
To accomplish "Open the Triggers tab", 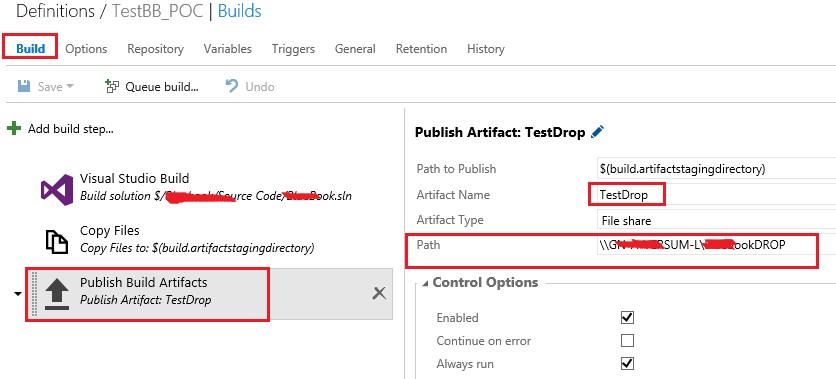I will pyautogui.click(x=293, y=49).
